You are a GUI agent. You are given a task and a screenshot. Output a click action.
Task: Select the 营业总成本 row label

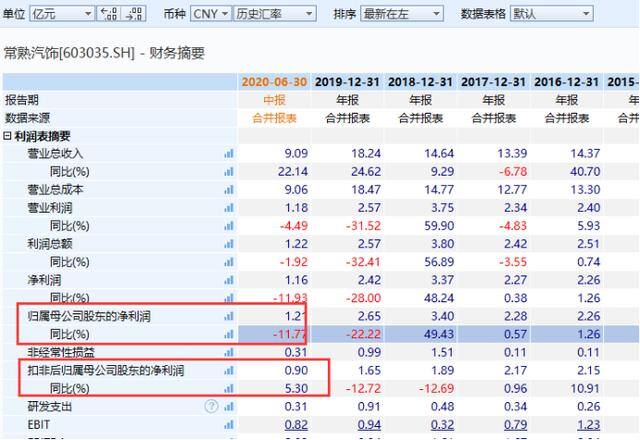[55, 190]
